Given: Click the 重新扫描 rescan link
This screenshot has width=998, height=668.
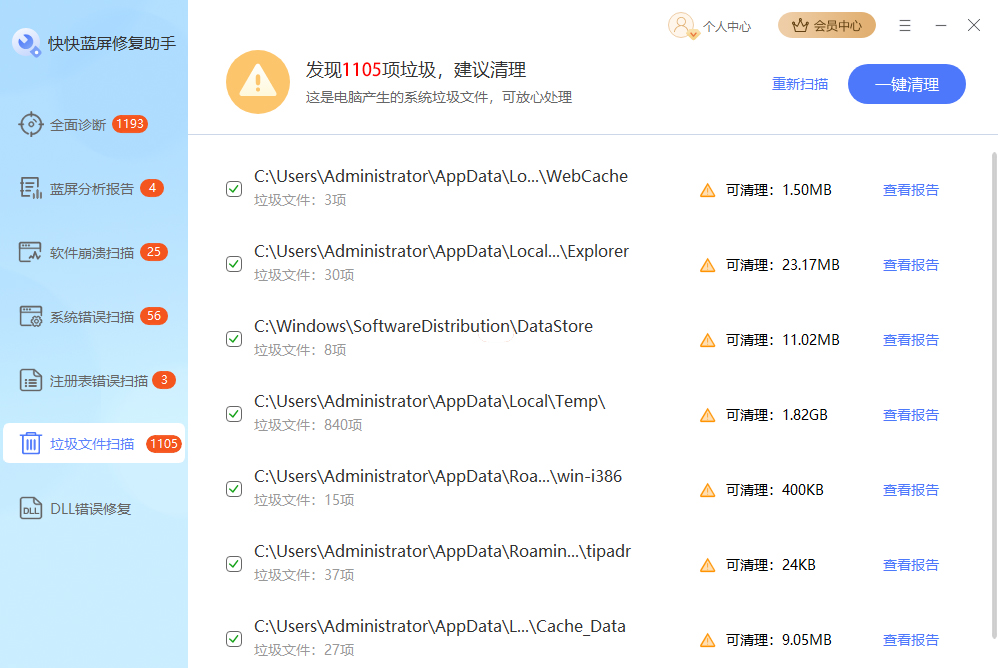Looking at the screenshot, I should point(800,84).
